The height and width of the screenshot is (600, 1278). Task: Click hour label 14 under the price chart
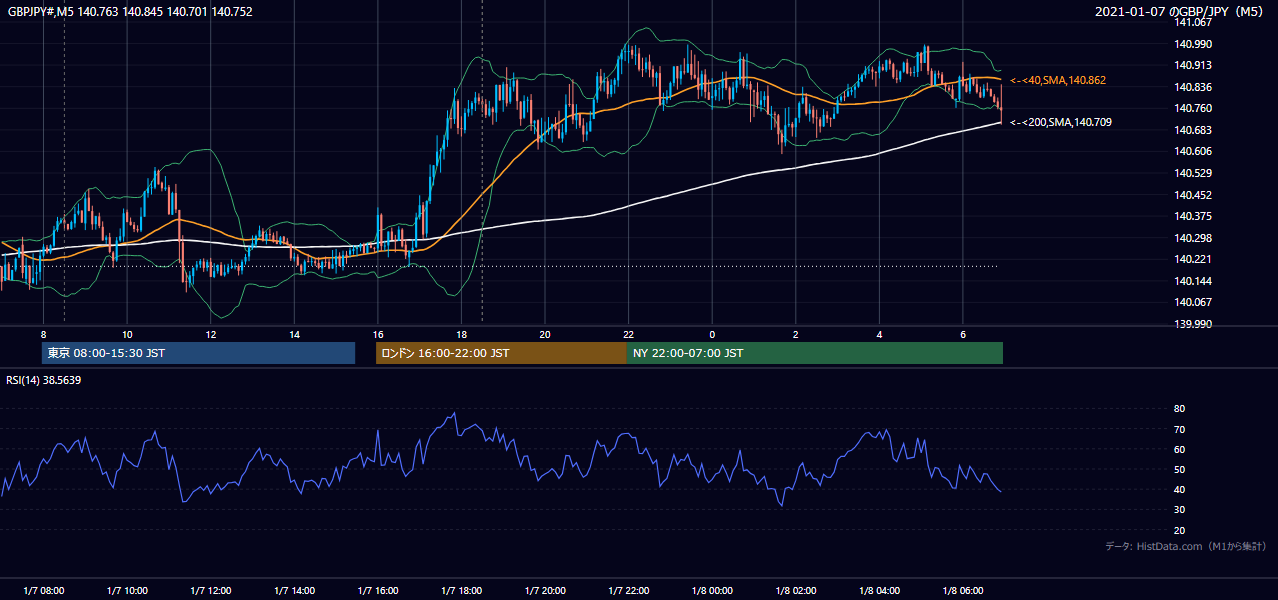pos(294,334)
